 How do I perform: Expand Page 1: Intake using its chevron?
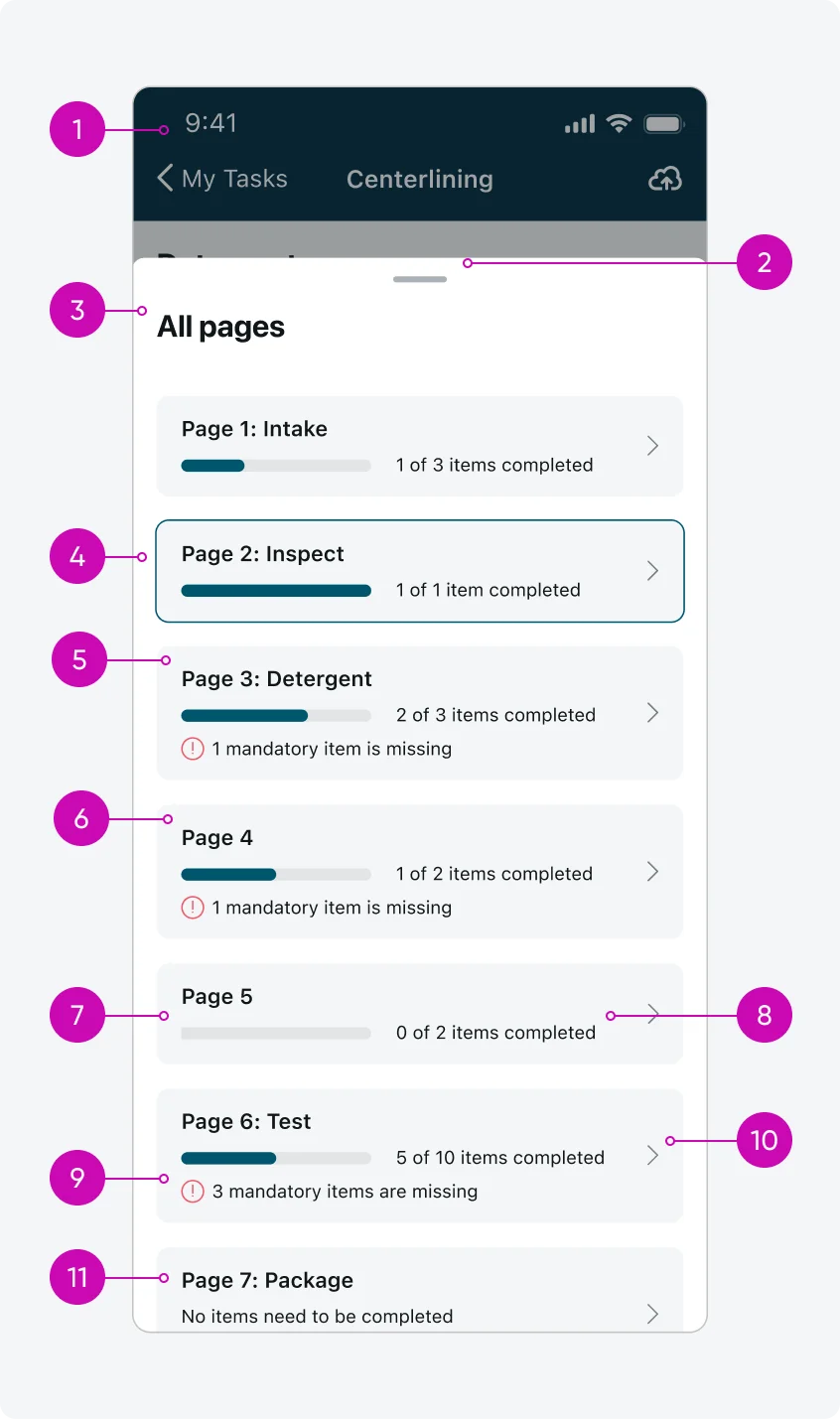[652, 446]
